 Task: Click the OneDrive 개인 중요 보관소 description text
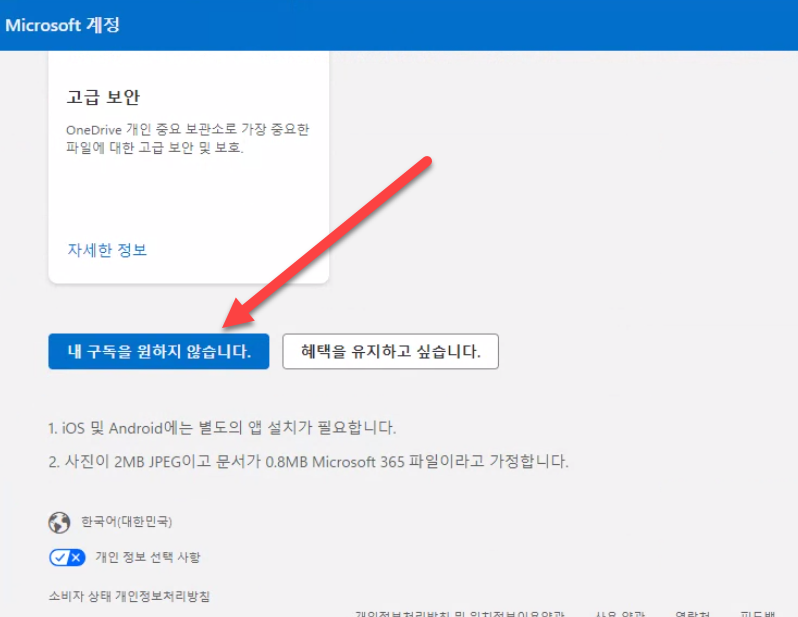187,138
